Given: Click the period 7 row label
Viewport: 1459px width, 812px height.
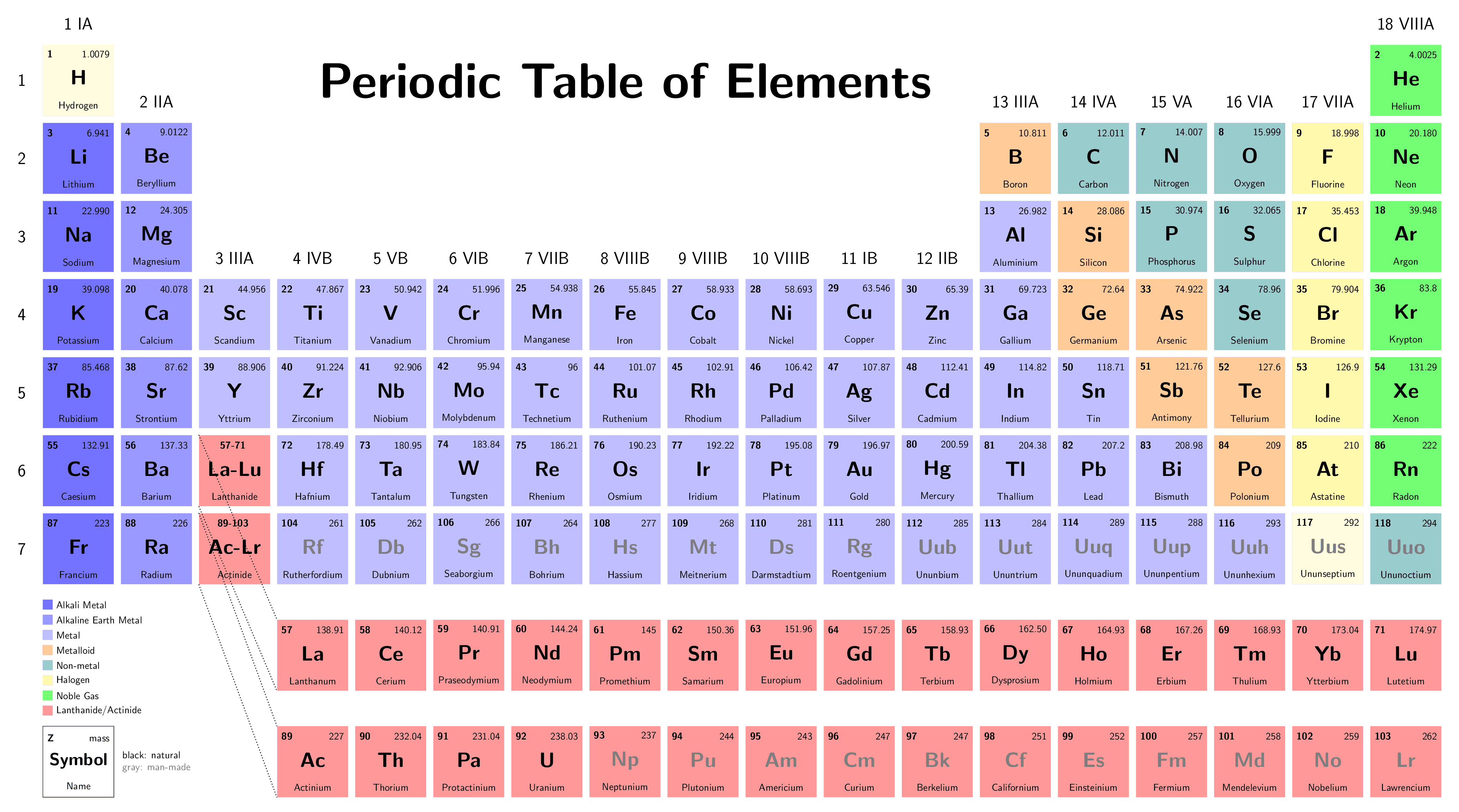Looking at the screenshot, I should pos(22,549).
